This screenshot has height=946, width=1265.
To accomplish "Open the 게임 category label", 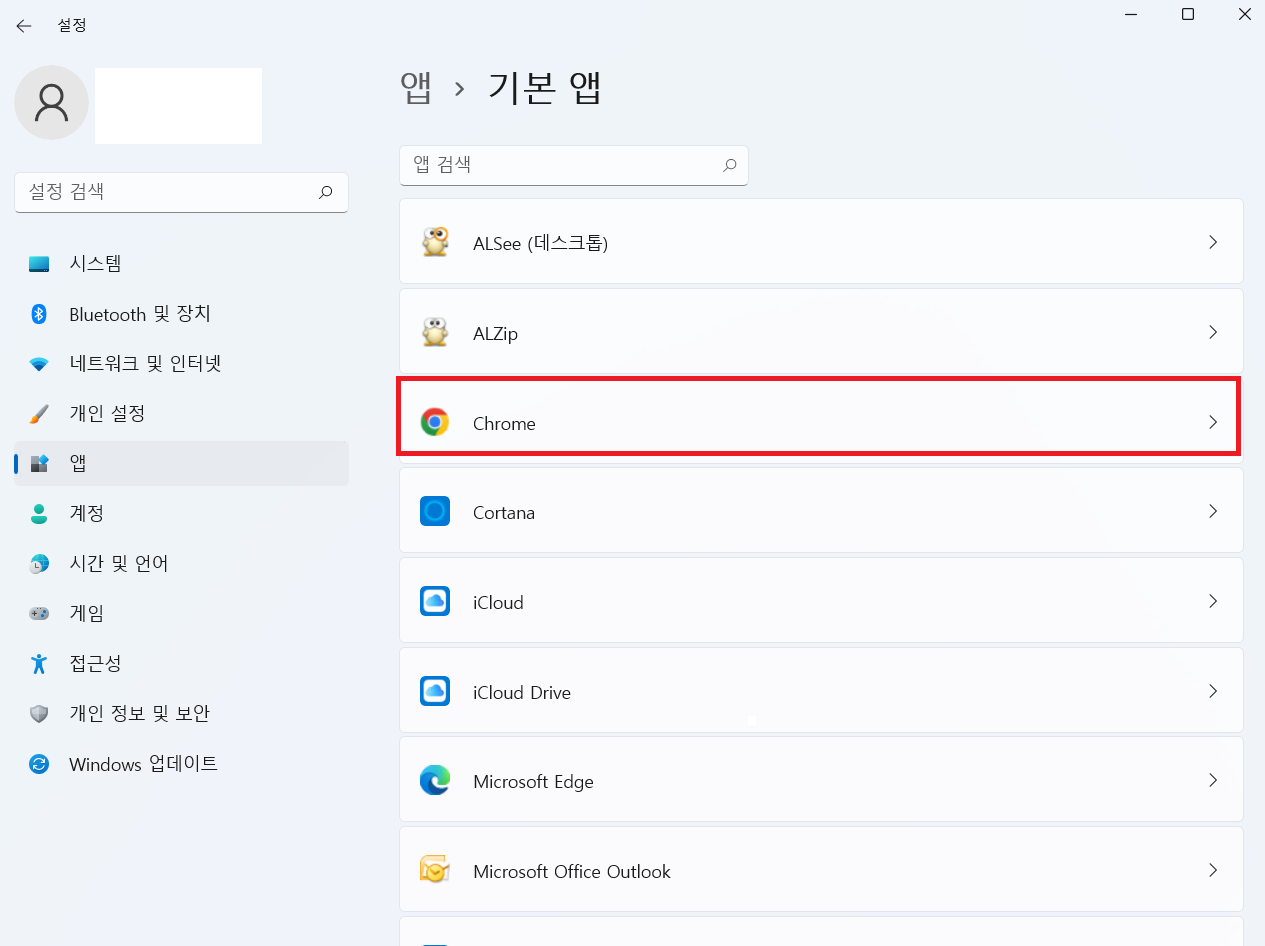I will click(87, 613).
